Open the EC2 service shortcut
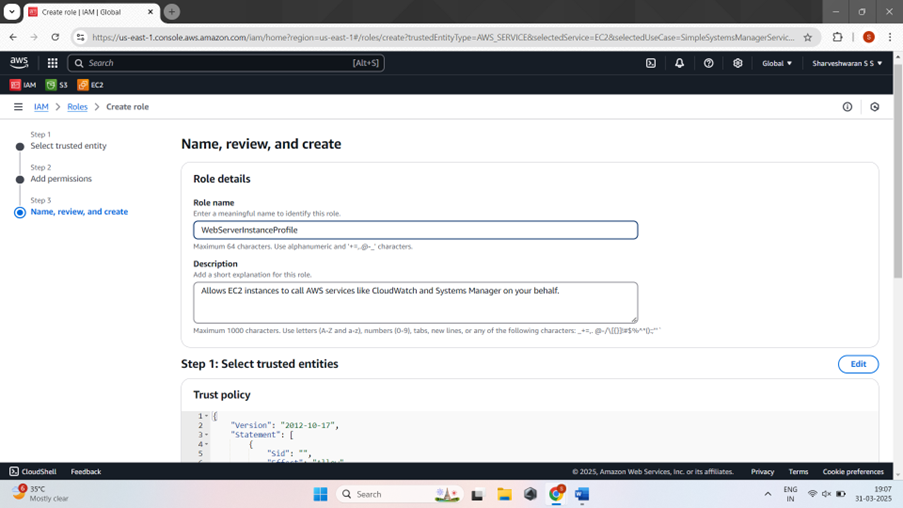Image resolution: width=903 pixels, height=508 pixels. click(x=90, y=85)
